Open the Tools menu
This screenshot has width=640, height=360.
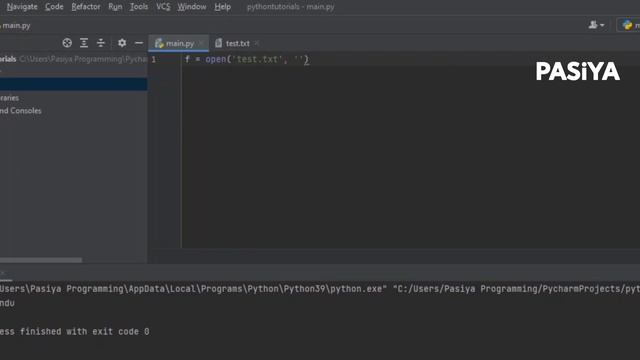[x=139, y=7]
